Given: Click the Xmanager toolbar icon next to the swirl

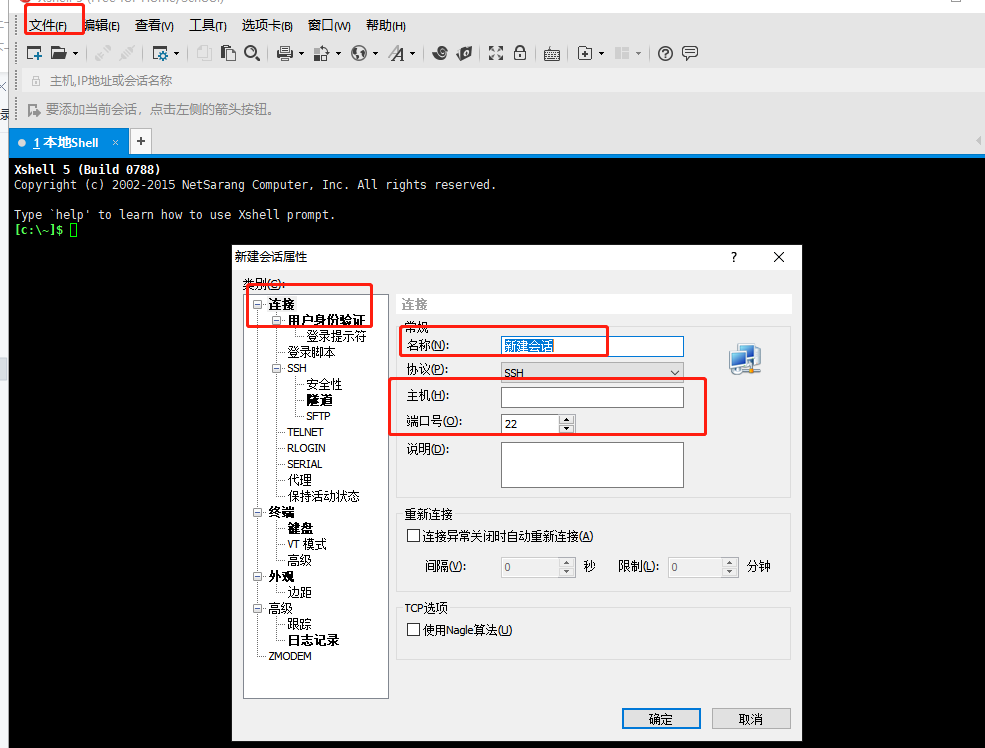Looking at the screenshot, I should (464, 53).
